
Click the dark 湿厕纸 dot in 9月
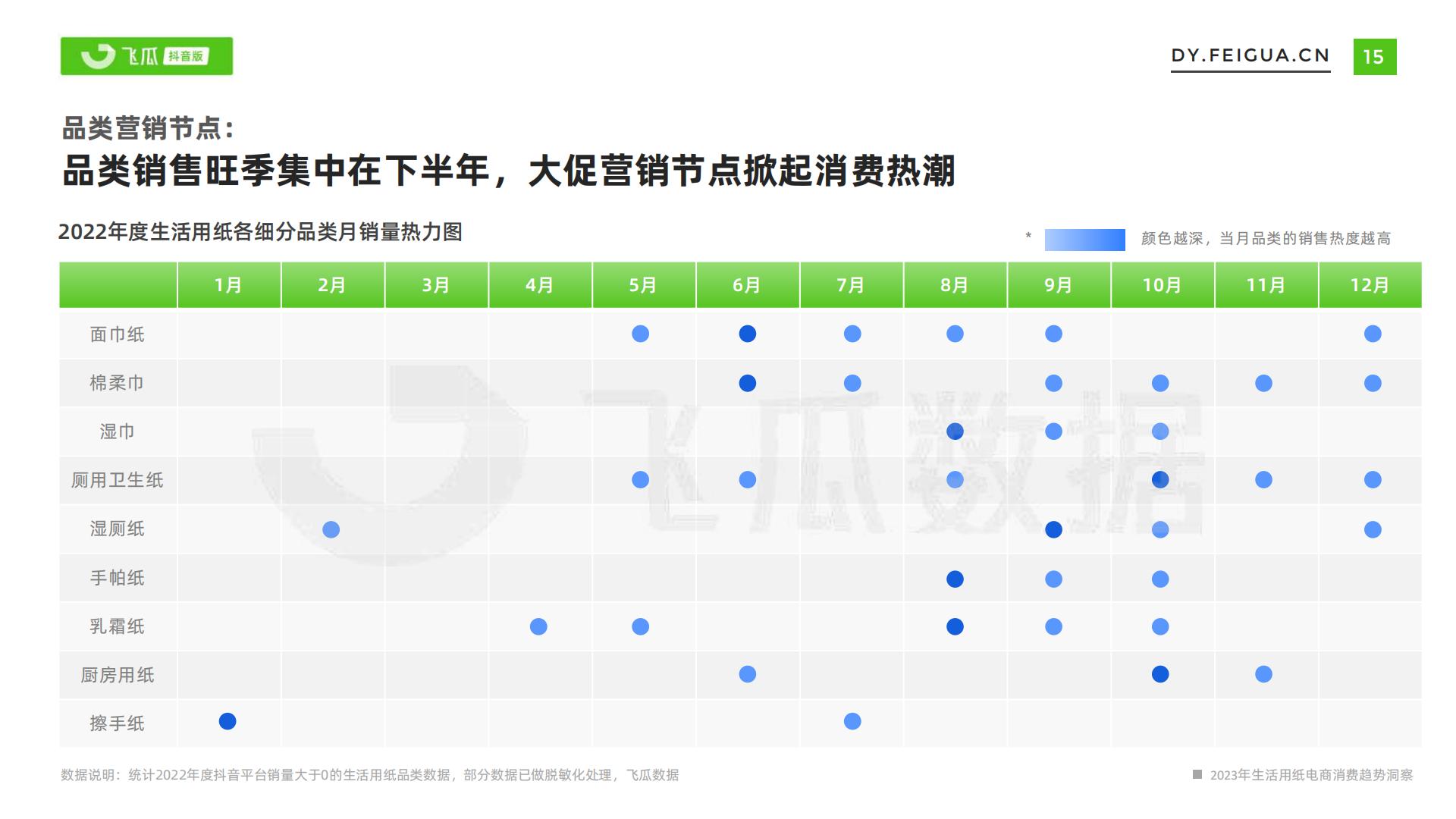pos(1053,529)
